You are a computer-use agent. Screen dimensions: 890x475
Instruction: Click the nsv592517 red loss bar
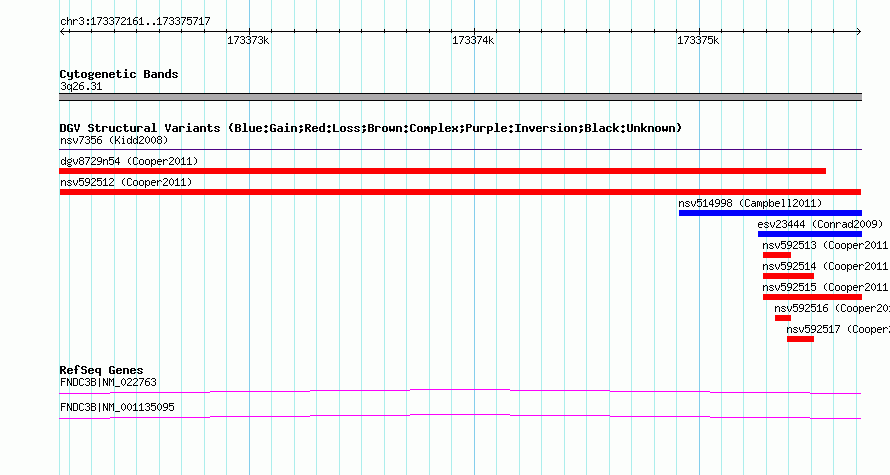click(x=800, y=339)
